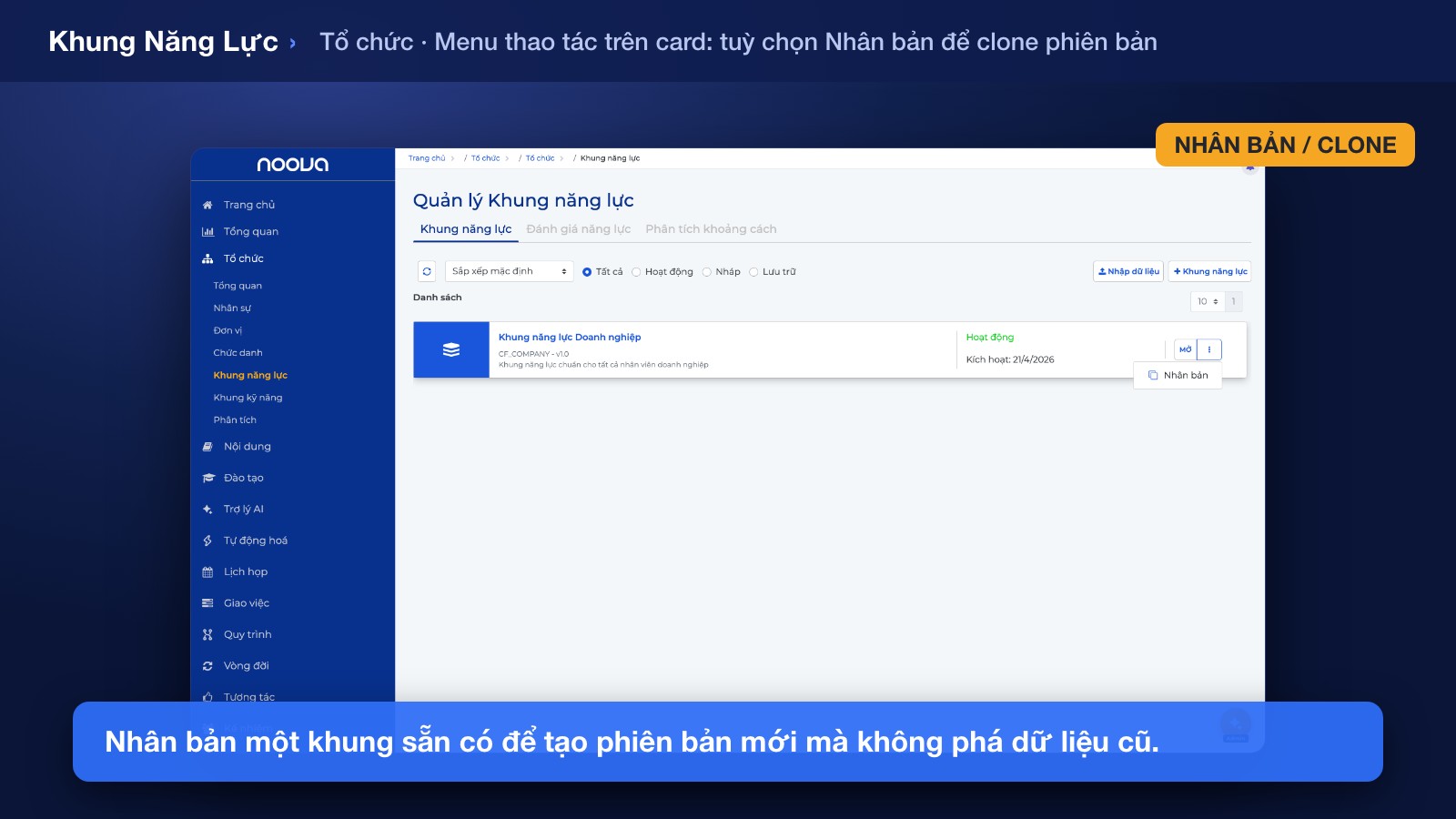Open the Sắp xếp mặc định sort dropdown
Screen dimensions: 1456x819
point(510,271)
